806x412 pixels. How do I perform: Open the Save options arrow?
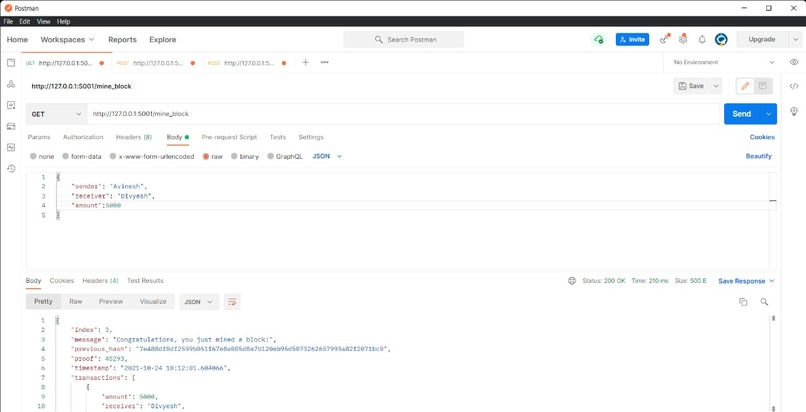pos(716,86)
